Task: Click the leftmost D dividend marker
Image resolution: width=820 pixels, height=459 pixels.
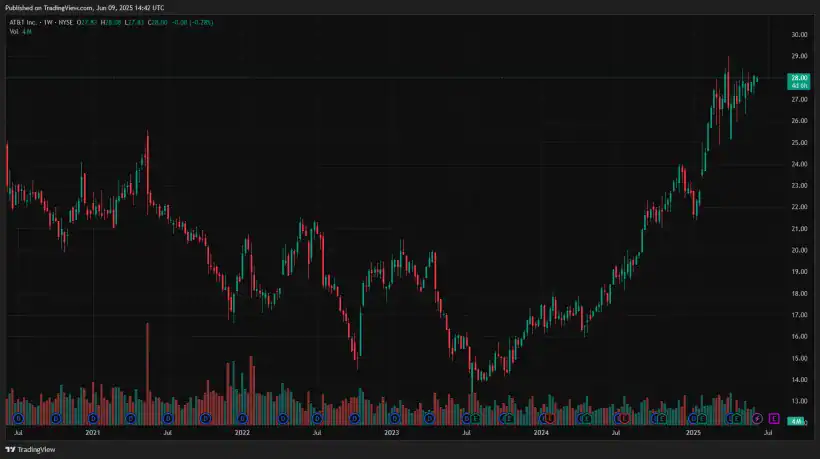Action: click(x=18, y=417)
